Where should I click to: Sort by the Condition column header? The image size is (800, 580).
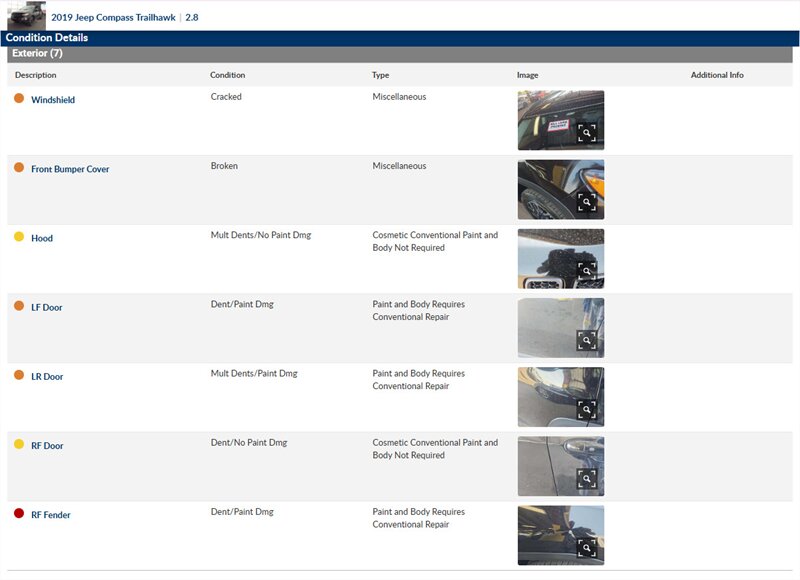point(227,75)
